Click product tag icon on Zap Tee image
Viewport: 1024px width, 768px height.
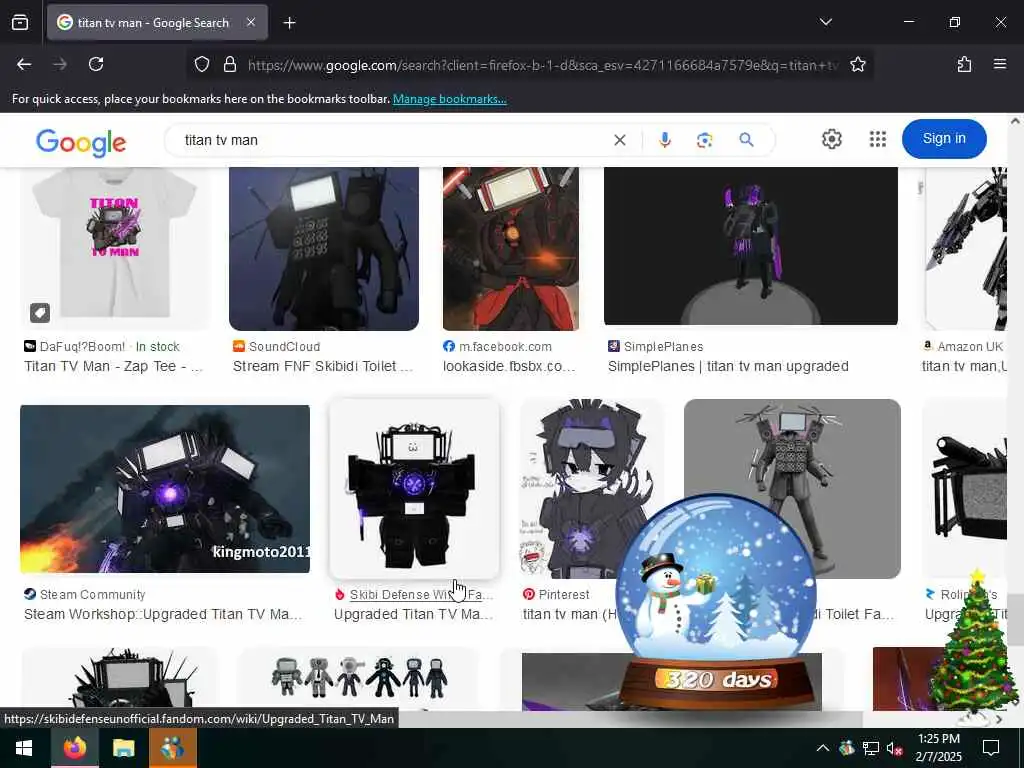40,313
